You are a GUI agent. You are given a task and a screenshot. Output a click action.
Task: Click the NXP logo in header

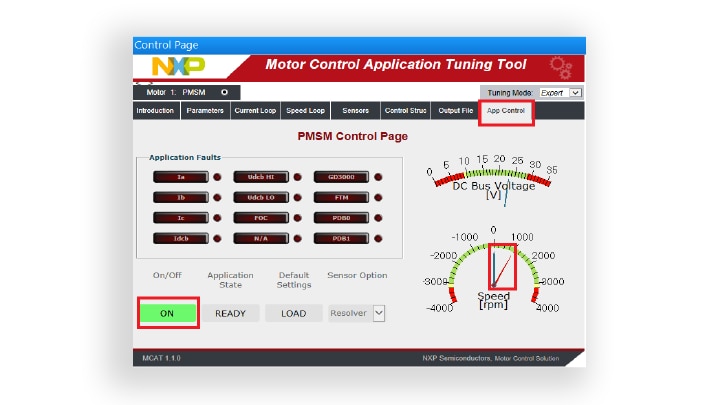click(178, 66)
